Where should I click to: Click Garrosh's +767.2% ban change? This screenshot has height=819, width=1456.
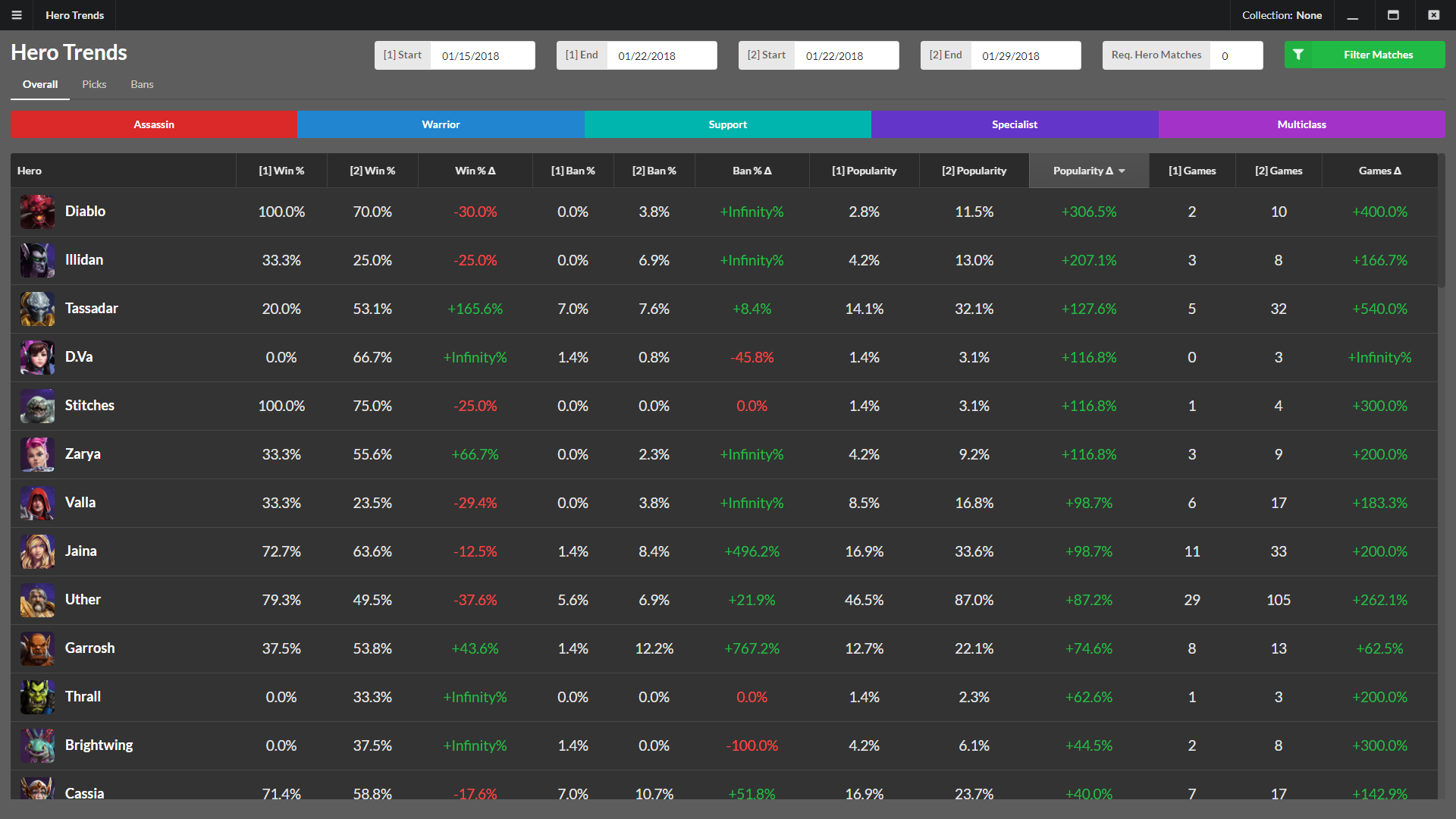tap(752, 648)
